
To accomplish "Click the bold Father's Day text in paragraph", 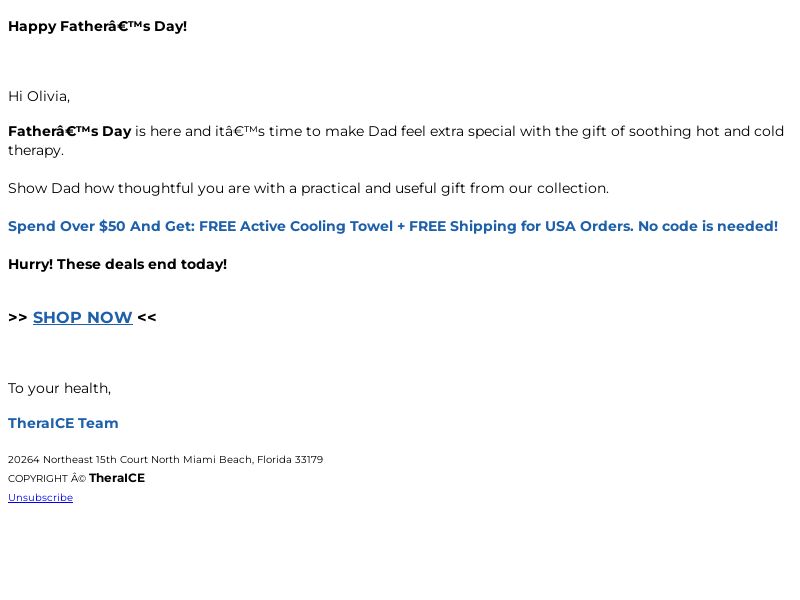I will click(70, 131).
